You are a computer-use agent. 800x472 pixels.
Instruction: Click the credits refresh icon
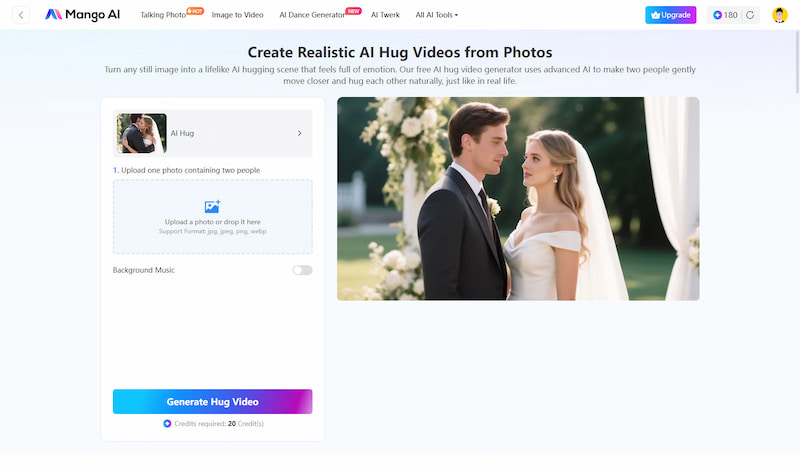click(750, 15)
